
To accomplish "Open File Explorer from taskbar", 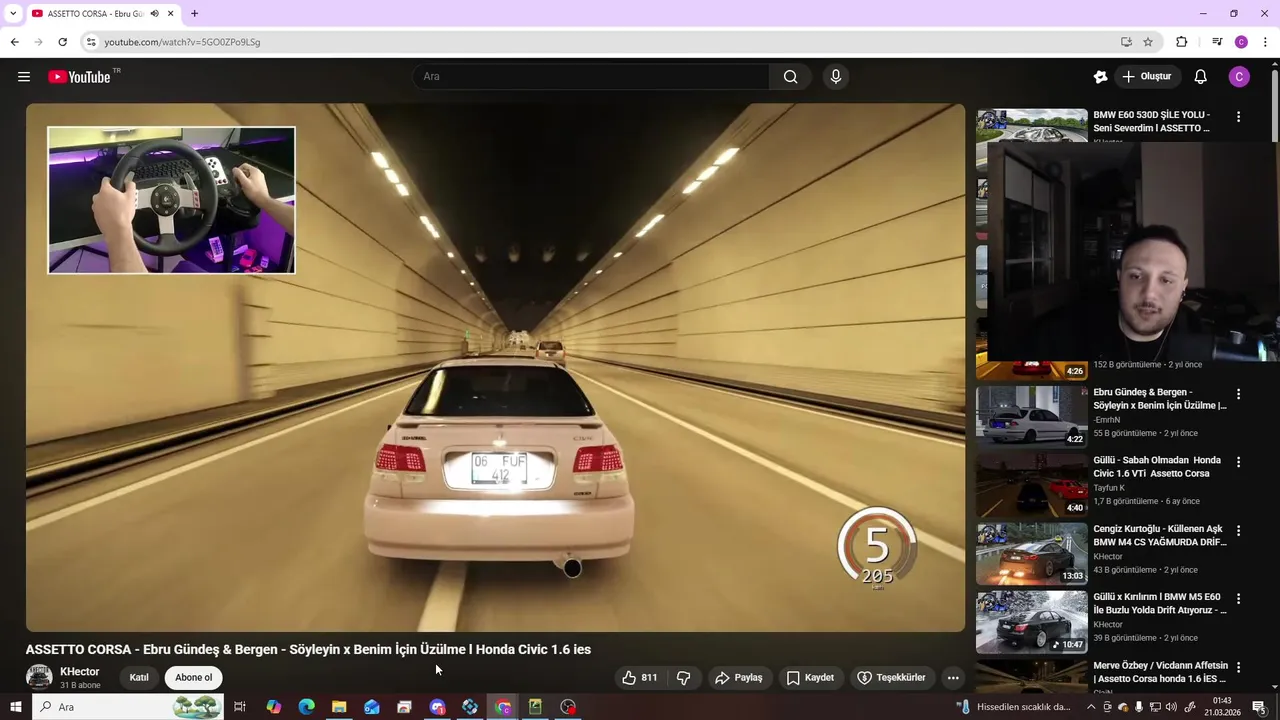I will coord(339,707).
